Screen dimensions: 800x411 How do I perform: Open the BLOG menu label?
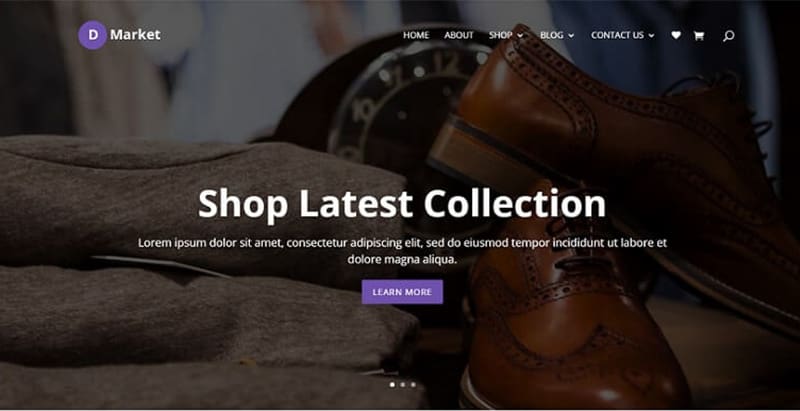coord(552,35)
